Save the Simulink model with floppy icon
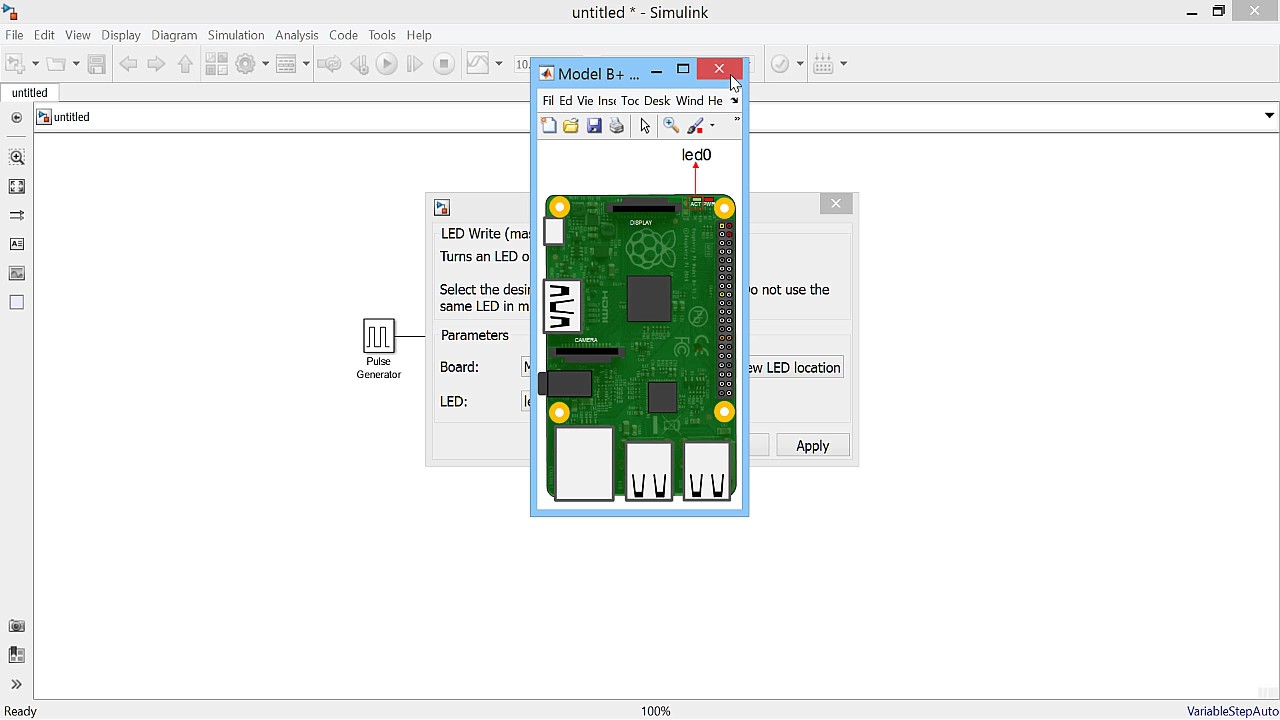Image resolution: width=1280 pixels, height=720 pixels. pos(97,64)
